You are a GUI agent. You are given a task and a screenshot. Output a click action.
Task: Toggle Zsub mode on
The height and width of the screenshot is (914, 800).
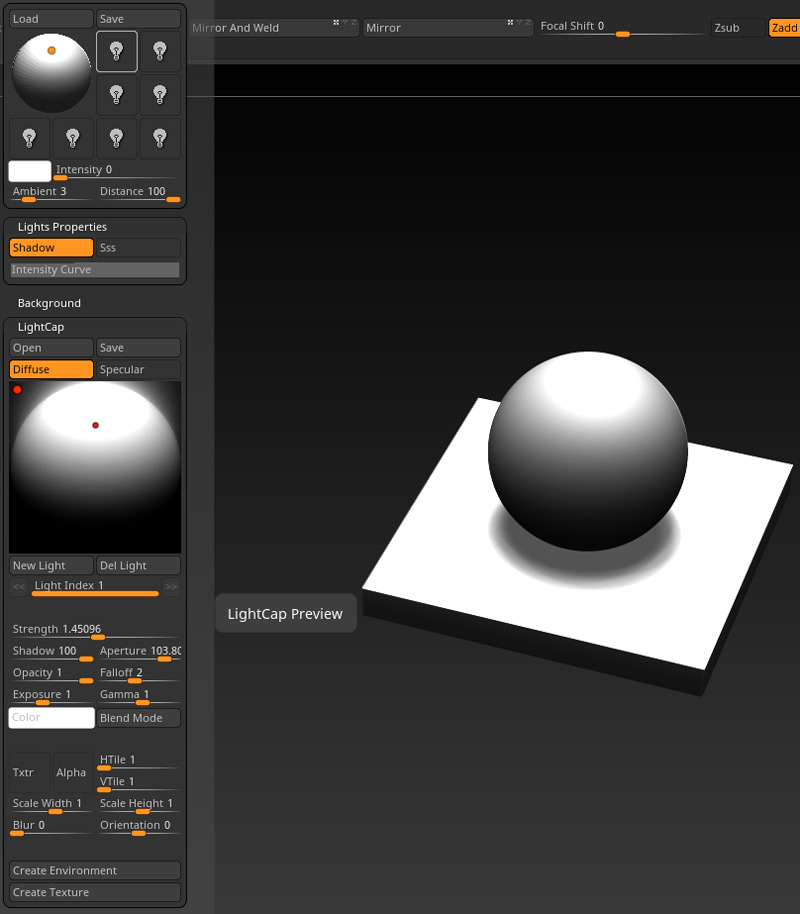click(x=737, y=28)
